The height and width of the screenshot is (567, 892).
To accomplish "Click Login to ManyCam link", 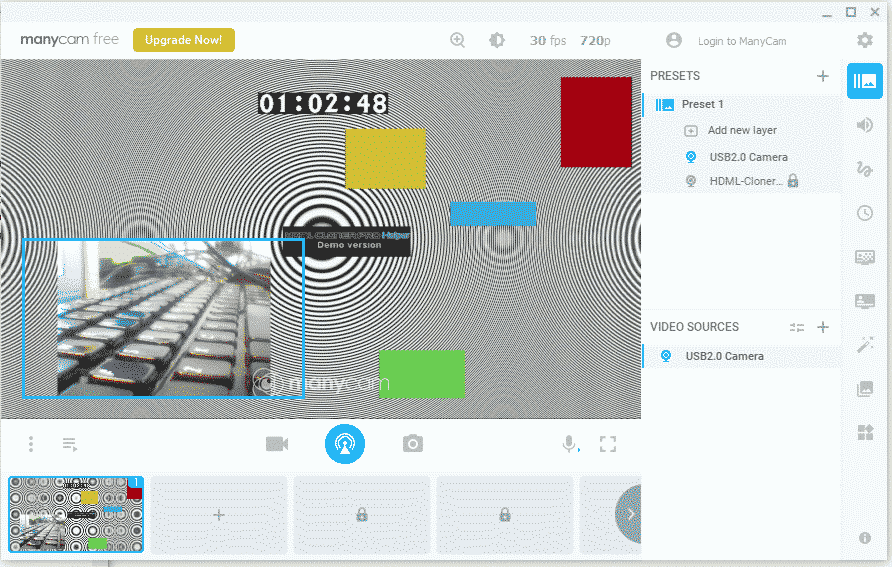I will coord(742,41).
